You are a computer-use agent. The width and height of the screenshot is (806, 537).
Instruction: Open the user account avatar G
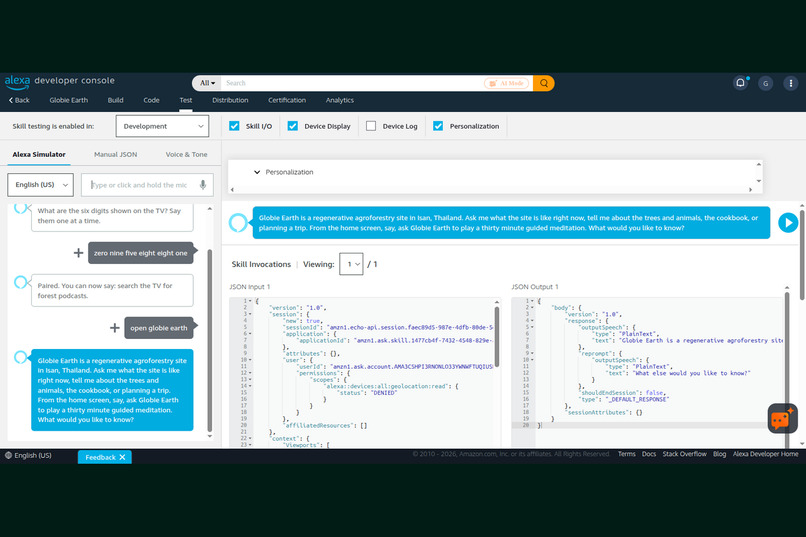765,83
